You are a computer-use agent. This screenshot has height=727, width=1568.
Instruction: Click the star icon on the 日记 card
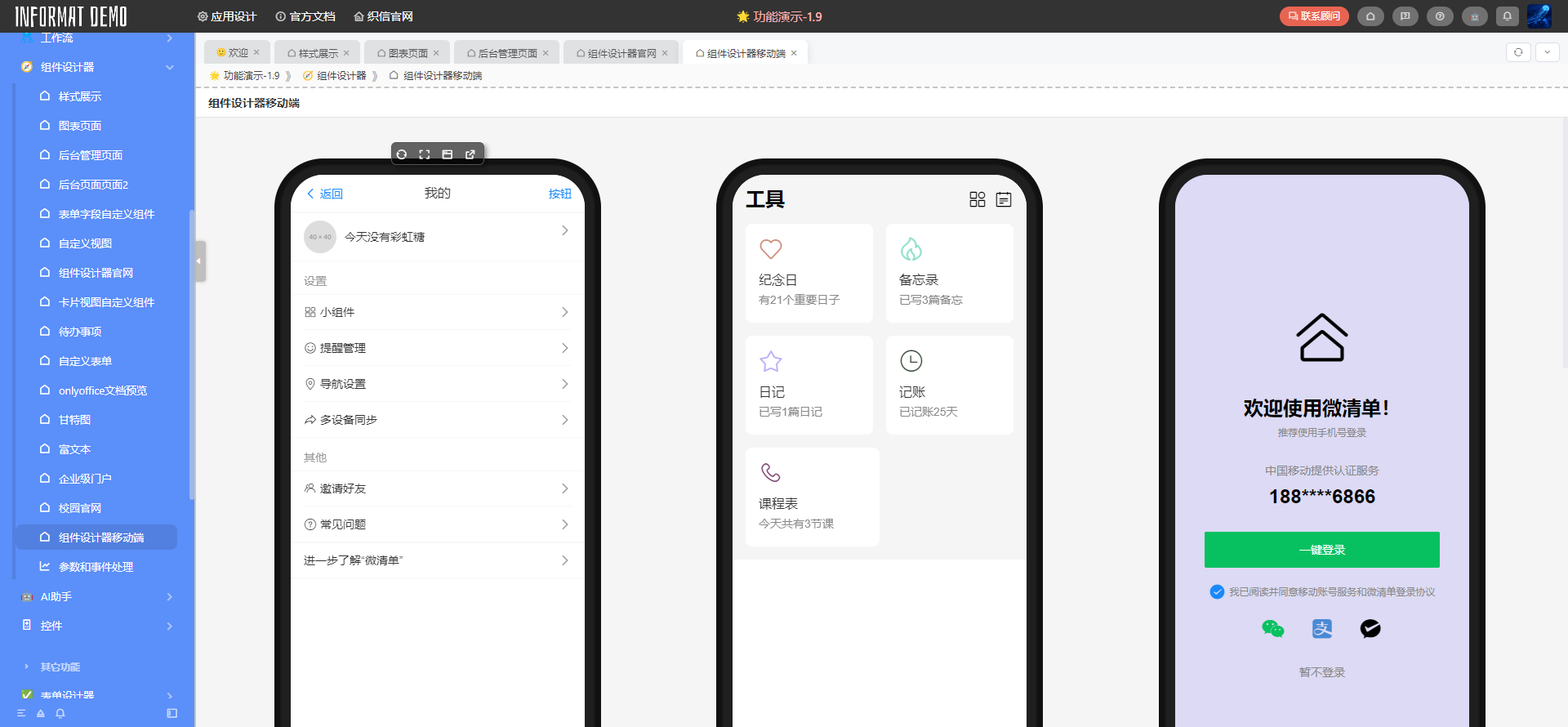[x=771, y=361]
